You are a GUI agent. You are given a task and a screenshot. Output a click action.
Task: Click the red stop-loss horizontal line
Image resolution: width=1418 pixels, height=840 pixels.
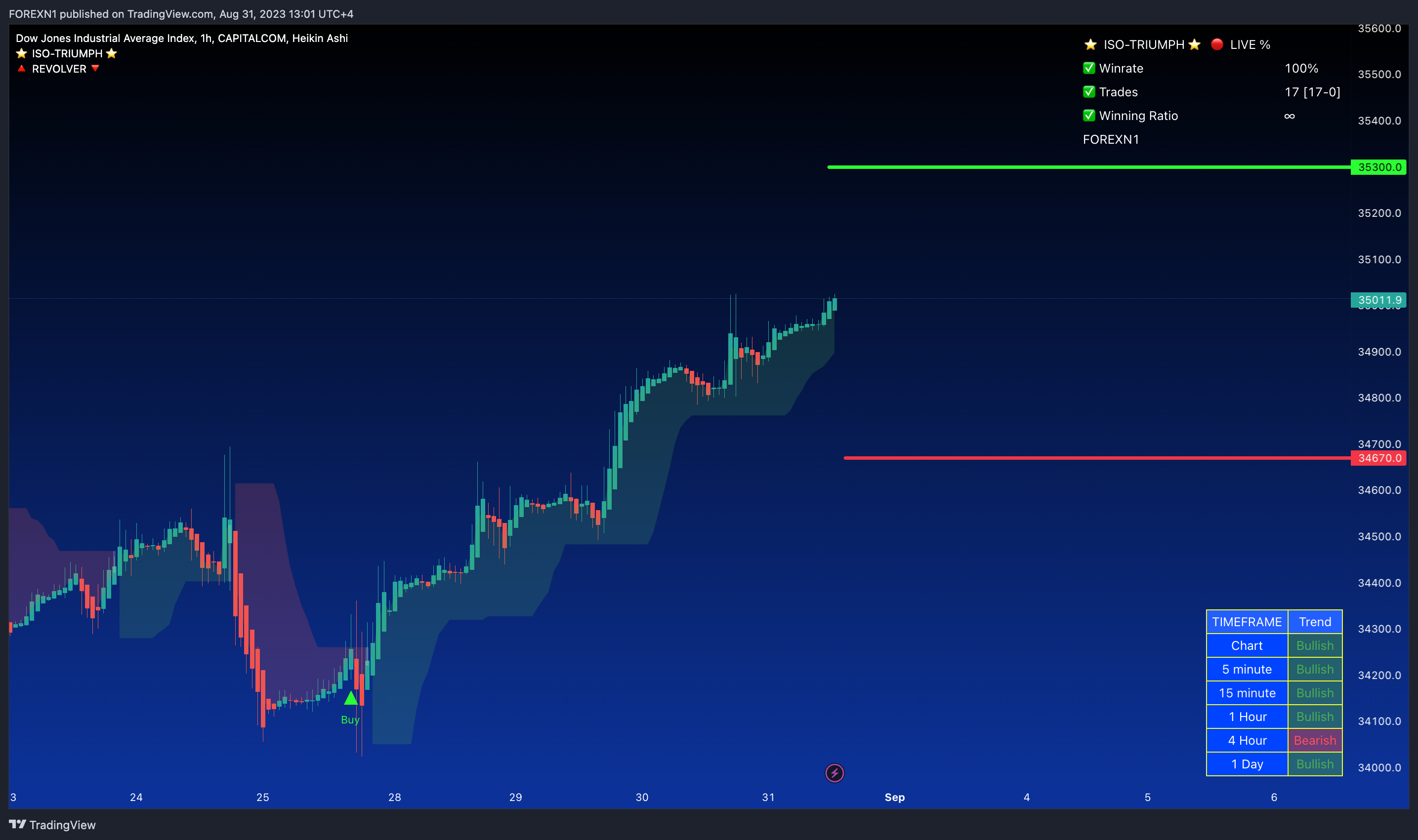pos(1097,458)
